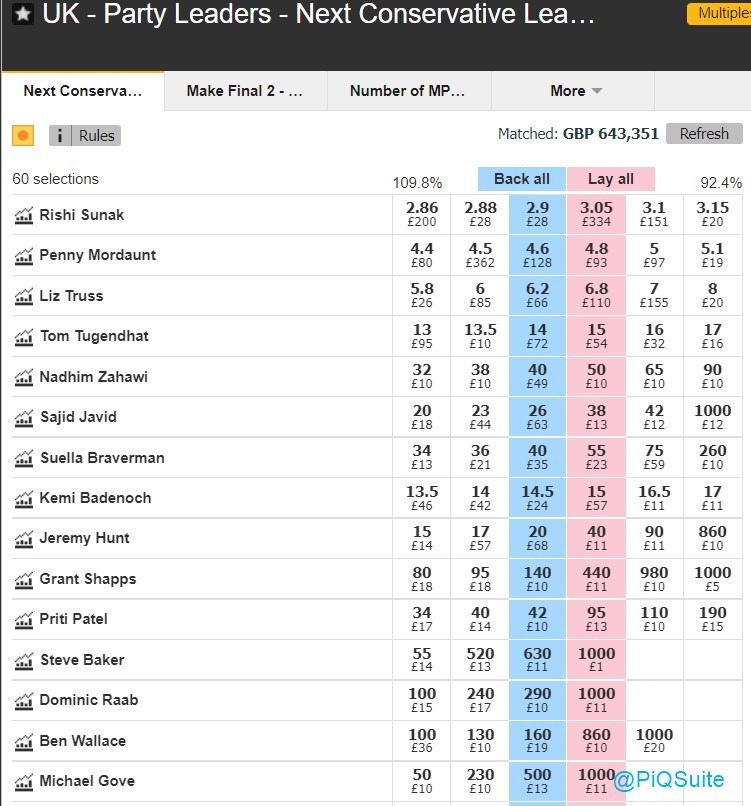This screenshot has height=806, width=751.
Task: Select the Next Conservative Leader tab
Action: coord(82,91)
